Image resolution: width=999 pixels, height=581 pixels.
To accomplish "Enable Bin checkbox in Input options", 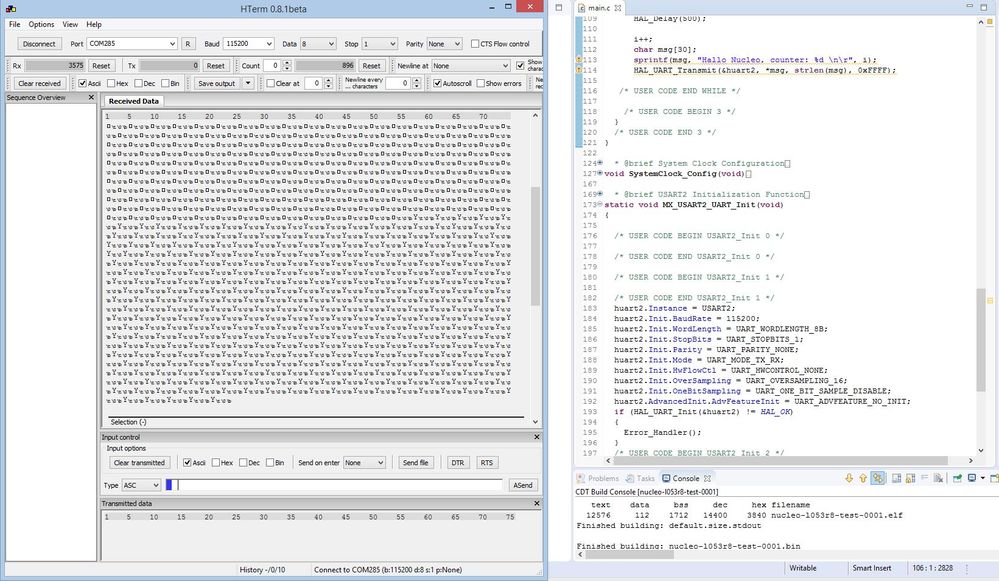I will click(270, 463).
